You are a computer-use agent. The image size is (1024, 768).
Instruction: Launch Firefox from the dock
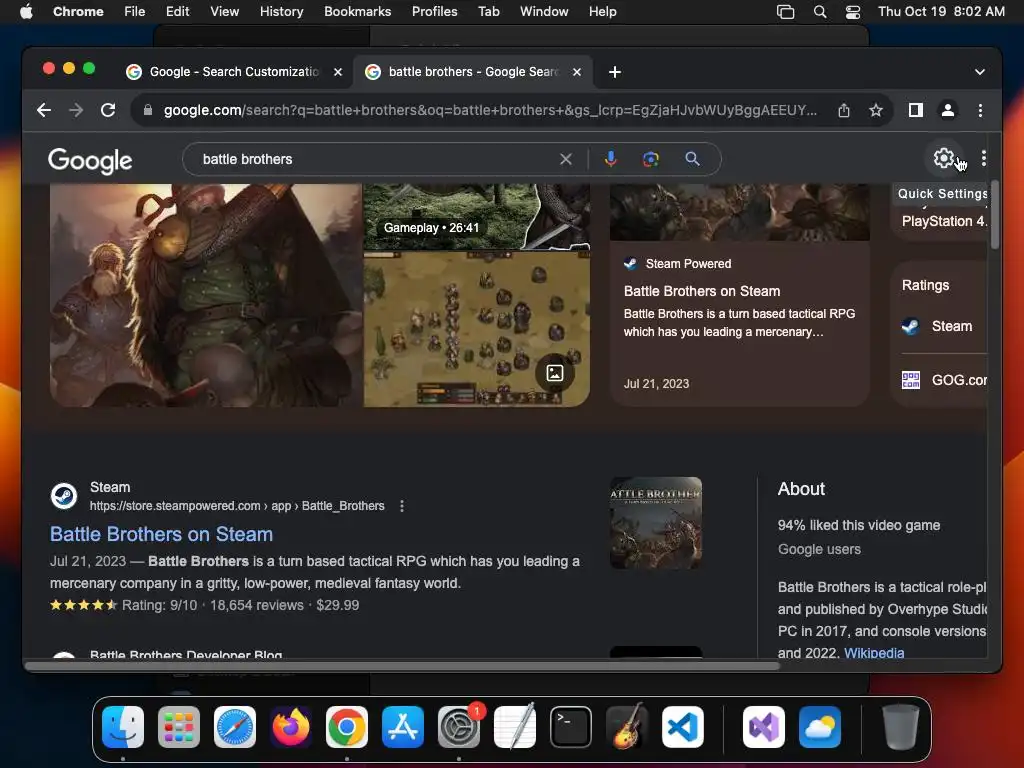[x=291, y=727]
